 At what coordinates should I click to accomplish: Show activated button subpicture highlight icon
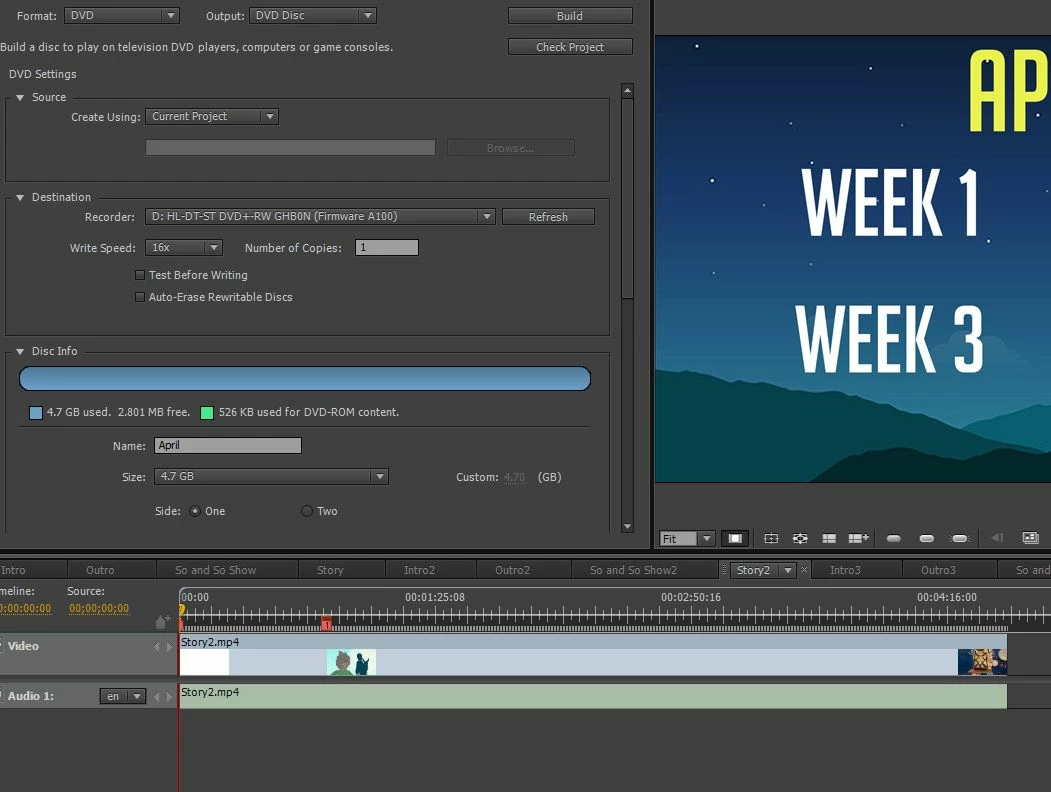[x=960, y=538]
